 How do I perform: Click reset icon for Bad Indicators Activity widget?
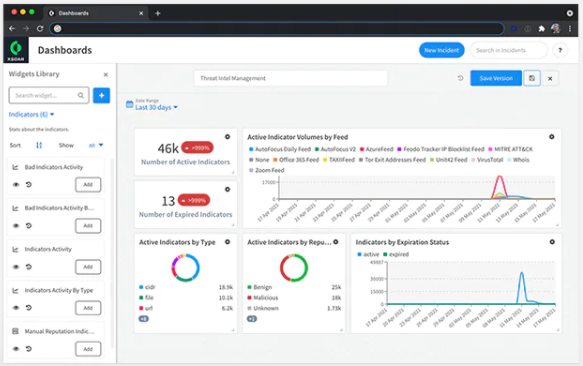pyautogui.click(x=28, y=184)
